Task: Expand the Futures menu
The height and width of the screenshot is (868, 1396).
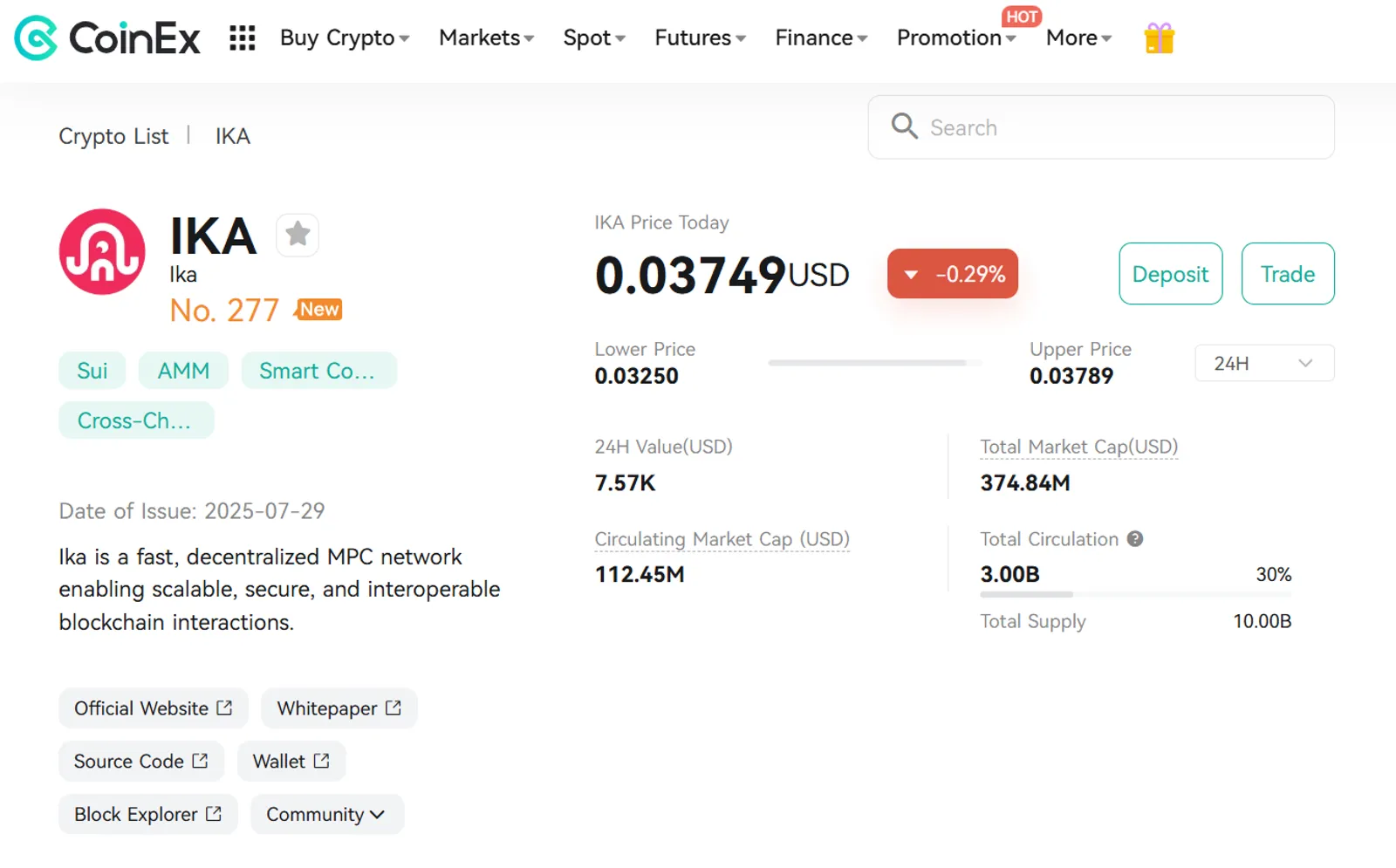Action: pos(700,38)
